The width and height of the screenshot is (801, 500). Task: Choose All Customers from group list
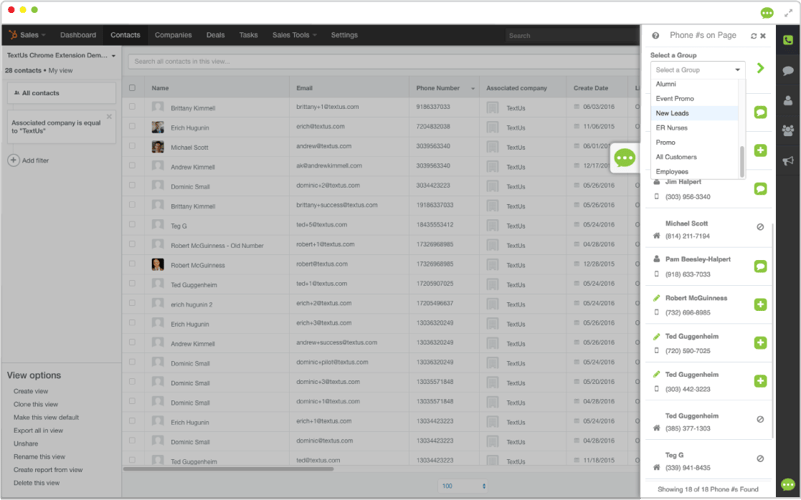695,157
